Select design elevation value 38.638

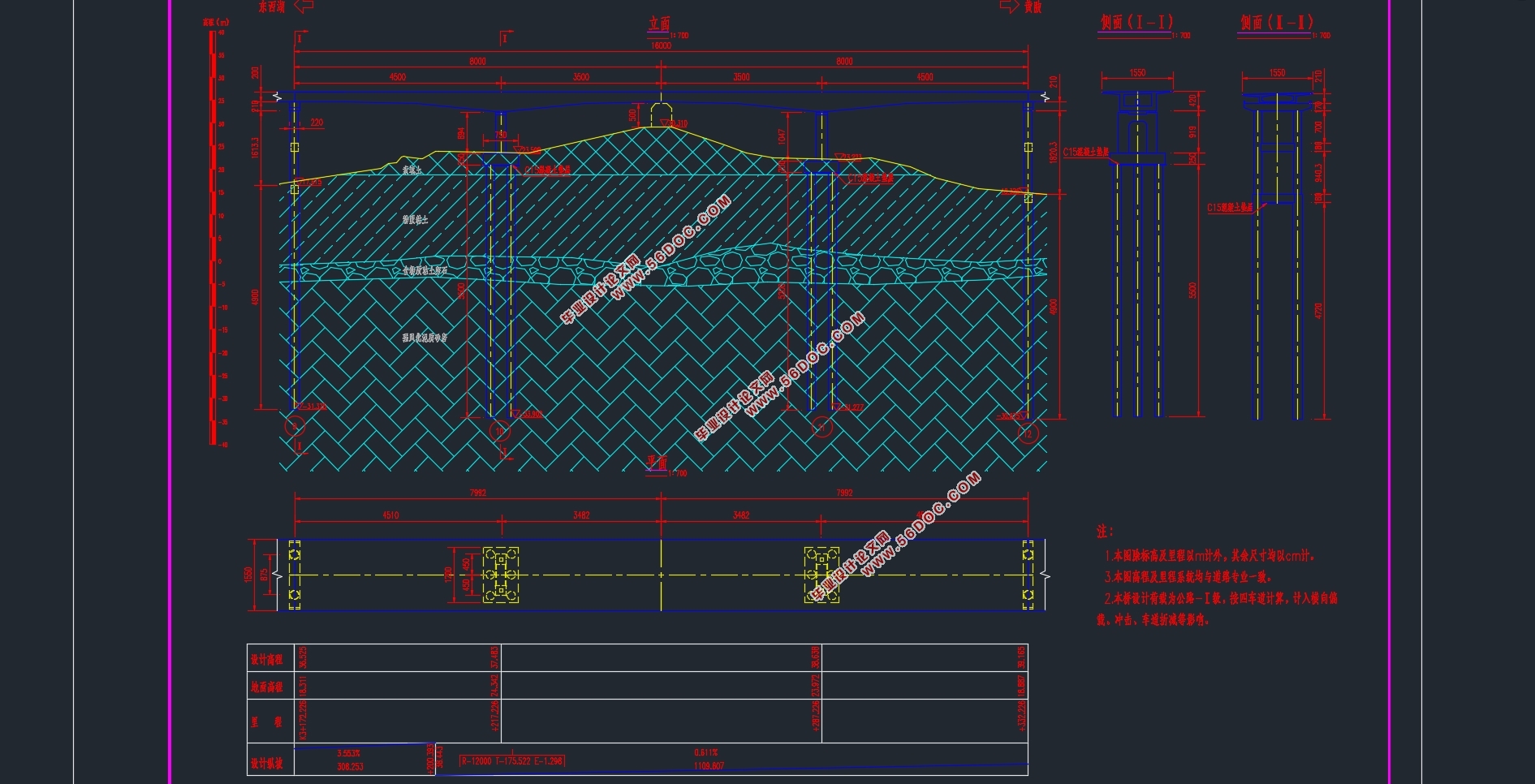point(816,657)
